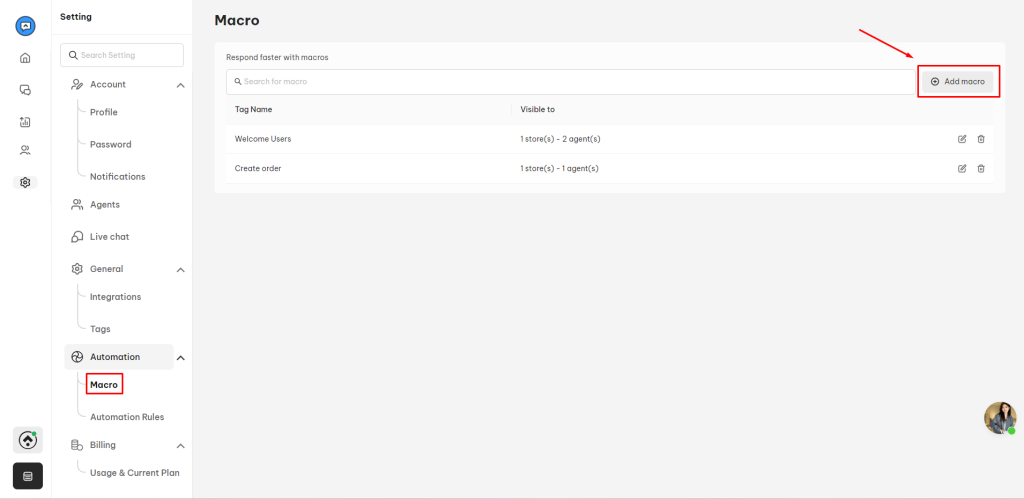Go to Integrations settings
This screenshot has height=499, width=1024.
116,297
